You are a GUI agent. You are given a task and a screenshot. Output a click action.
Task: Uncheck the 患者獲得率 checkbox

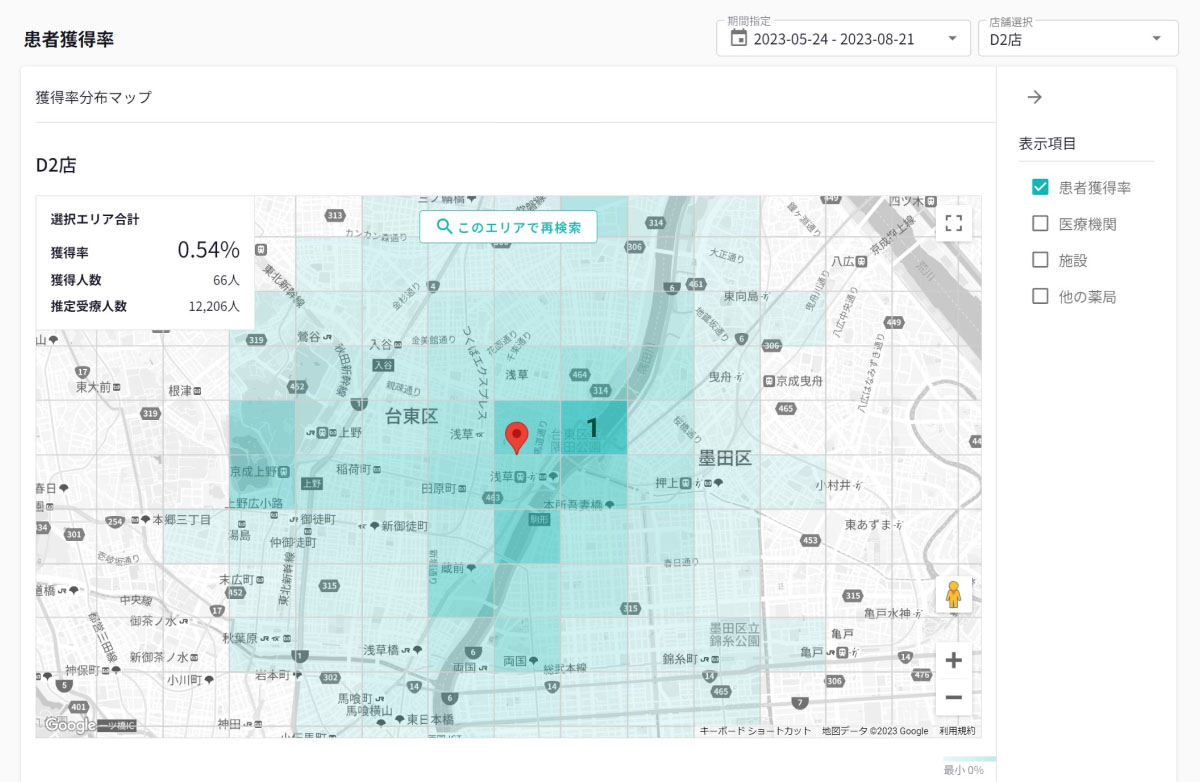(1040, 187)
